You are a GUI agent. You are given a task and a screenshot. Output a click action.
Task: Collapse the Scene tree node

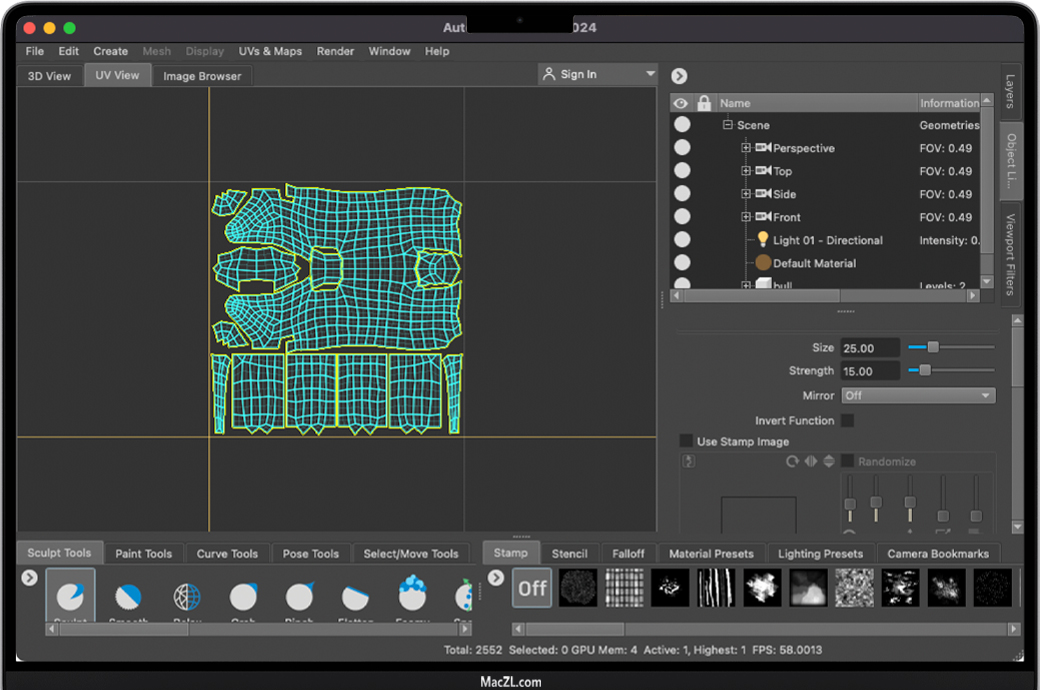[x=728, y=125]
